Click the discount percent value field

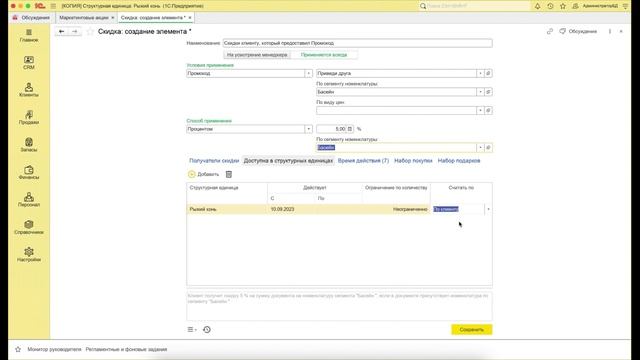[331, 129]
